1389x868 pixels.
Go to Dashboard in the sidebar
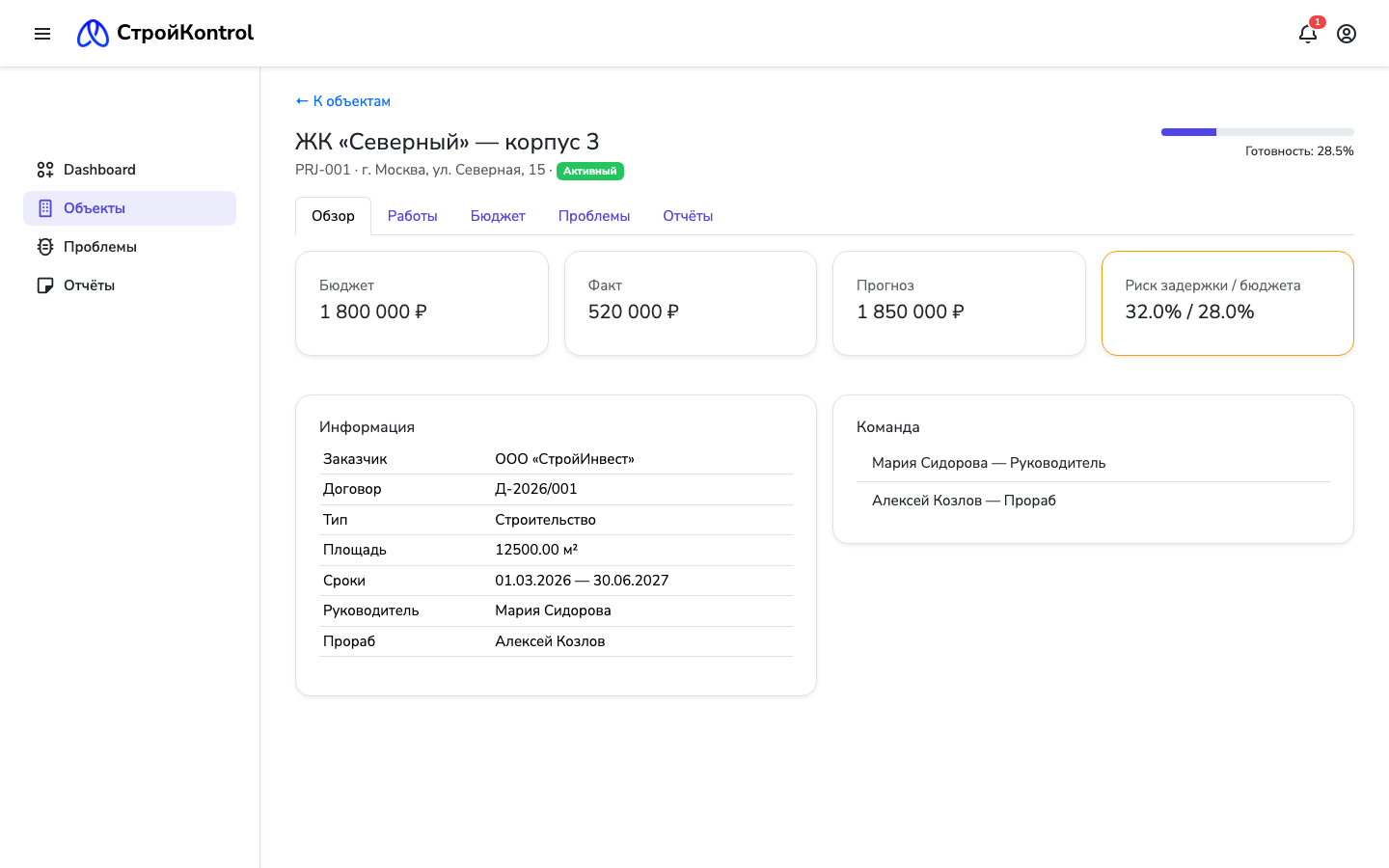tap(129, 170)
